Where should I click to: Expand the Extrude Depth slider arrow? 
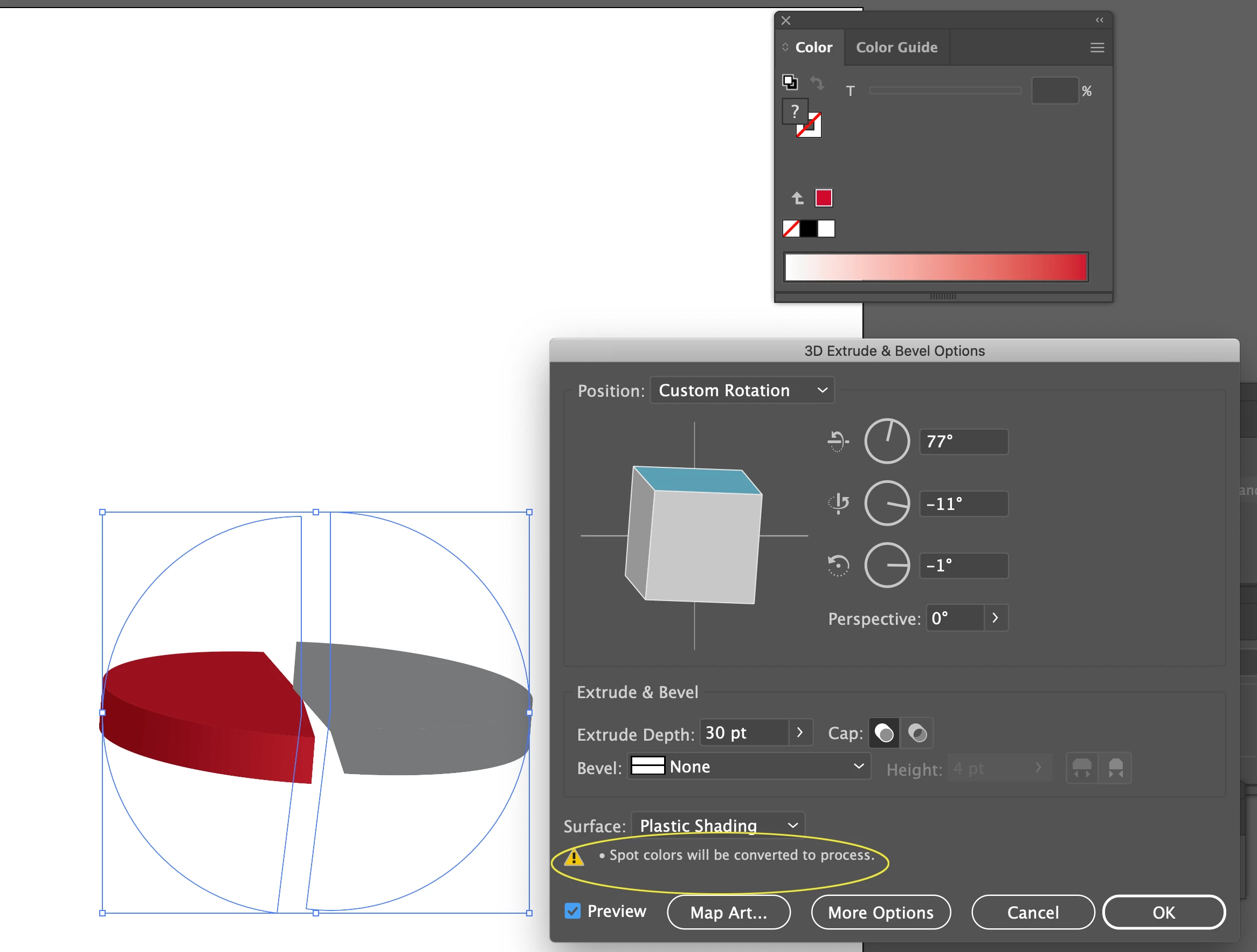799,733
